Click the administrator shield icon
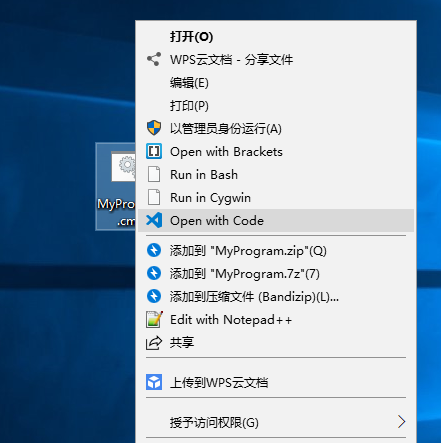The width and height of the screenshot is (441, 443). tap(154, 128)
